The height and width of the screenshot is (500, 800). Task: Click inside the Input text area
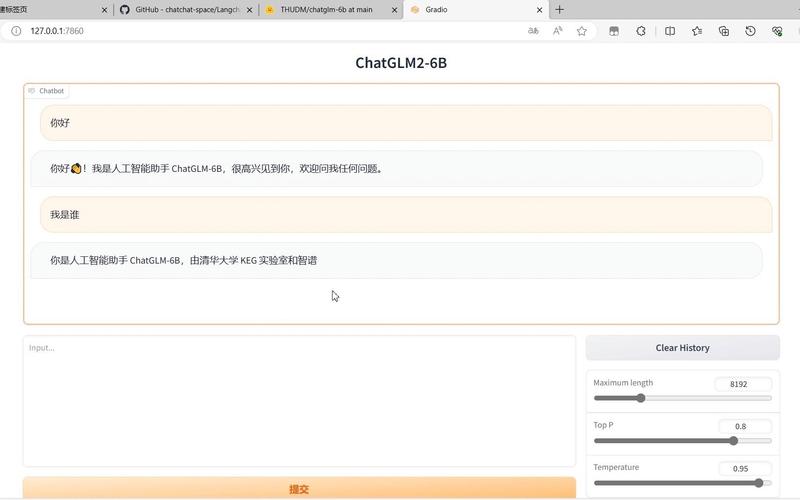coord(299,401)
